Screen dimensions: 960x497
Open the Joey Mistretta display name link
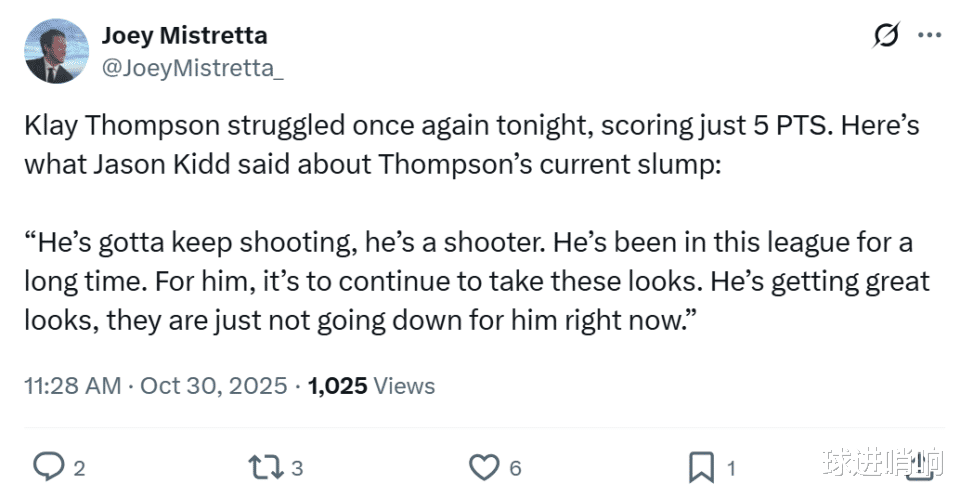point(184,37)
